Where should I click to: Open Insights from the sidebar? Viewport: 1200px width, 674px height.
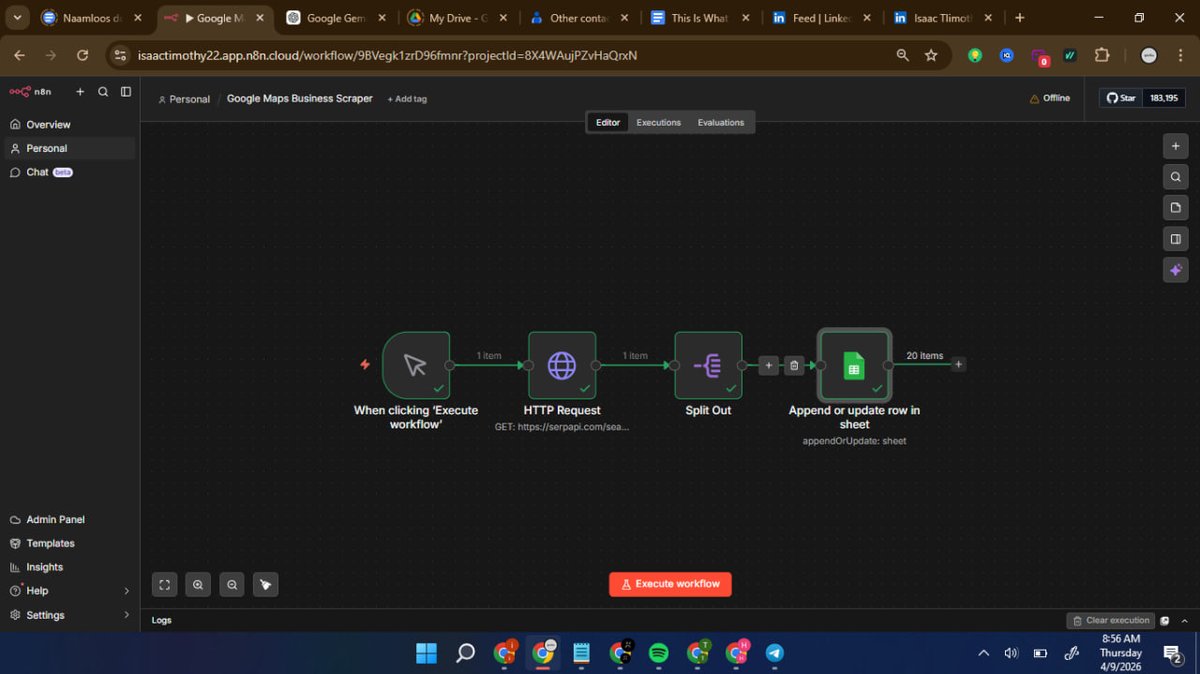point(36,567)
